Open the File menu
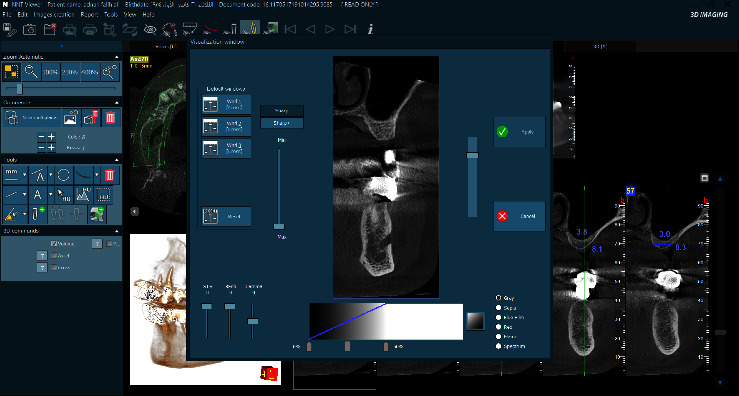 [x=7, y=15]
